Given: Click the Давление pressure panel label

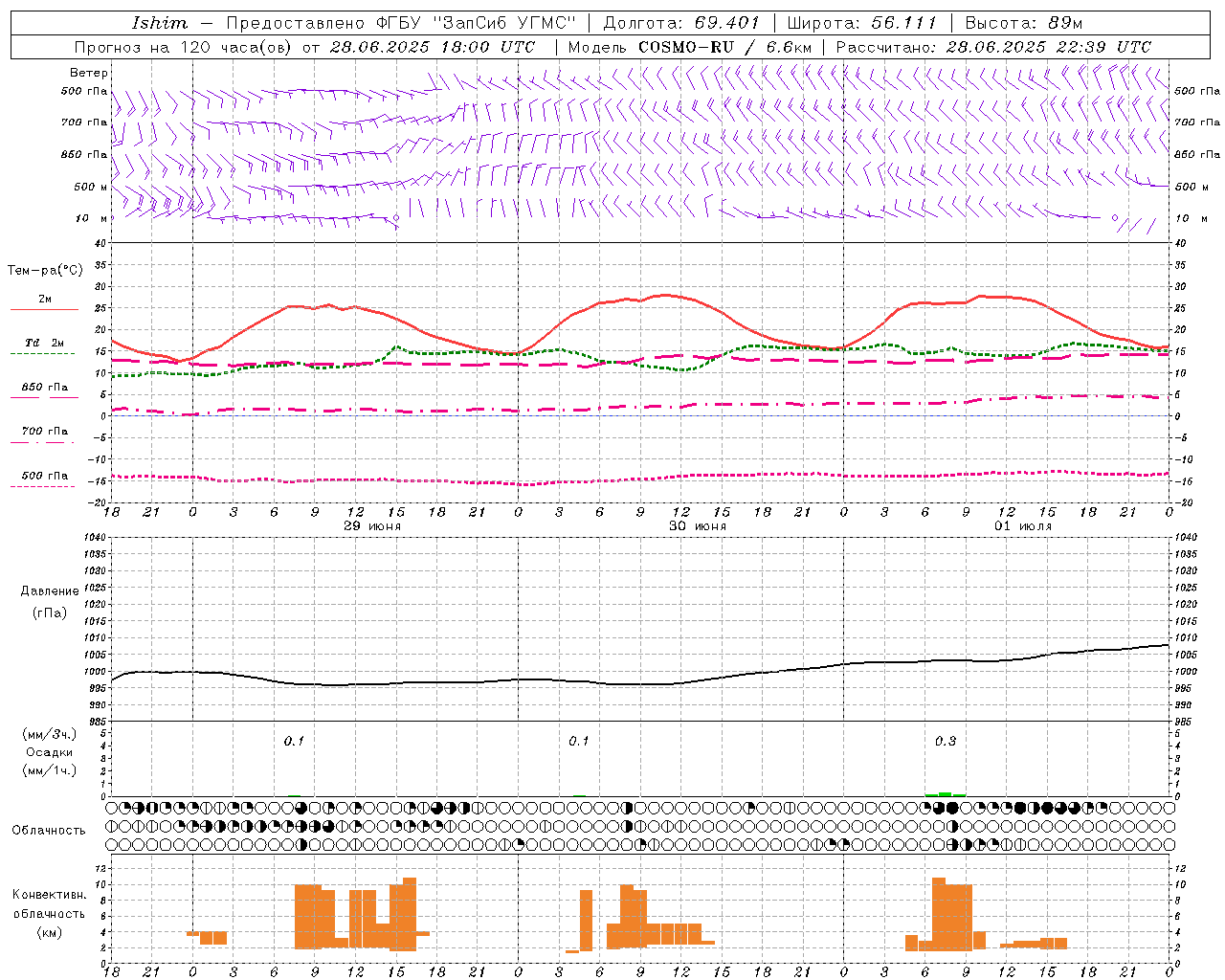Looking at the screenshot, I should [50, 590].
